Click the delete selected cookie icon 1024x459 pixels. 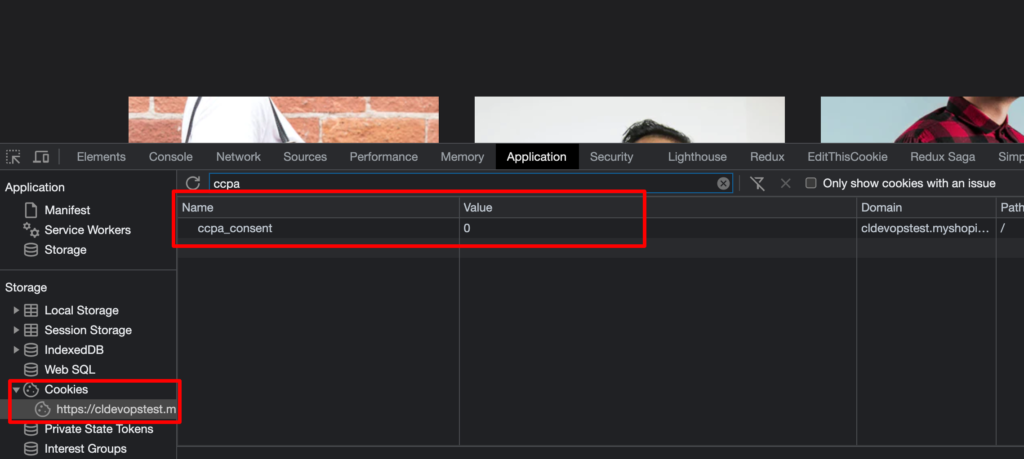(785, 184)
